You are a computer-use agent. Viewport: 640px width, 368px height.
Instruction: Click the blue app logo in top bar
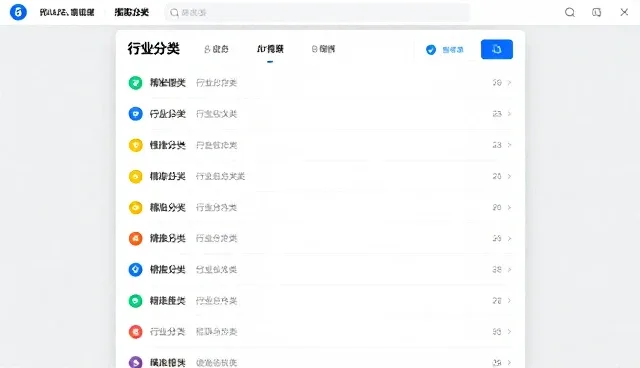(18, 12)
